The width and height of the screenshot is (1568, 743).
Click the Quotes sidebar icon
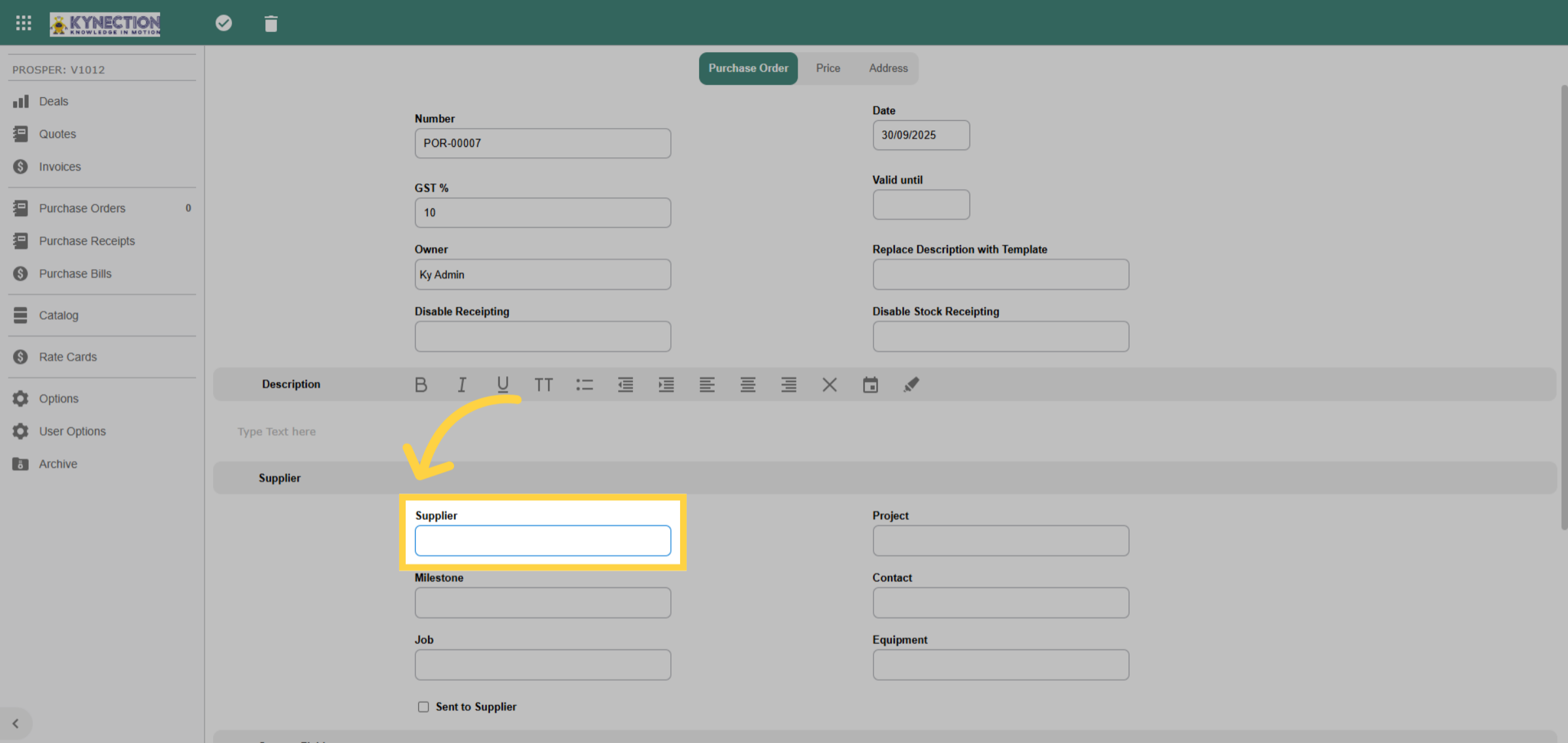point(20,134)
